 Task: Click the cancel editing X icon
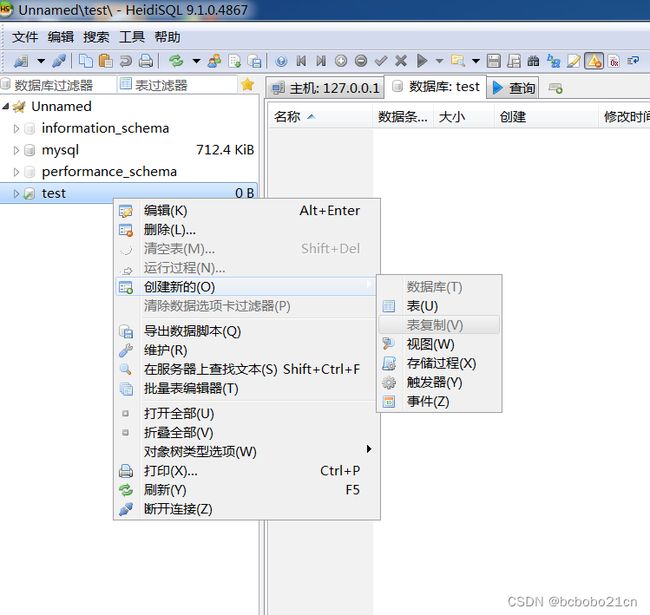pyautogui.click(x=401, y=61)
